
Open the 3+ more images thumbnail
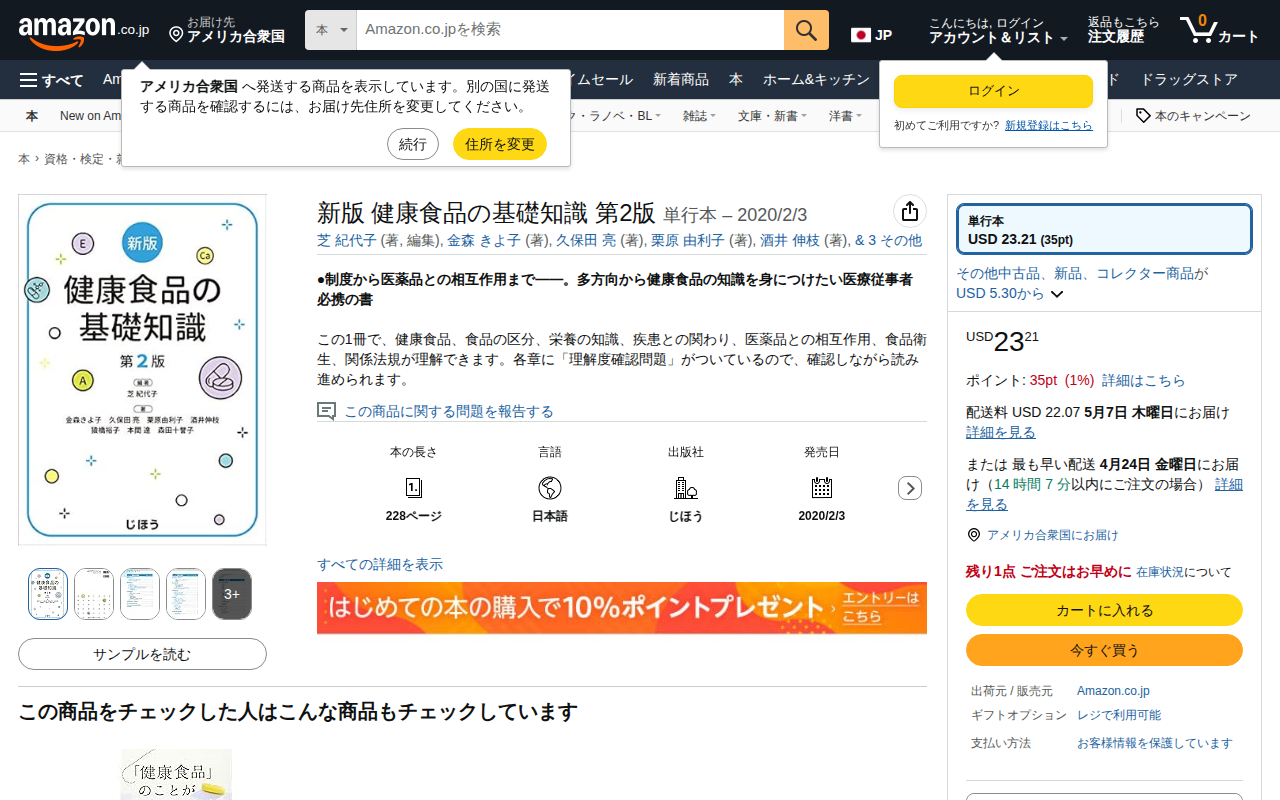pyautogui.click(x=232, y=594)
